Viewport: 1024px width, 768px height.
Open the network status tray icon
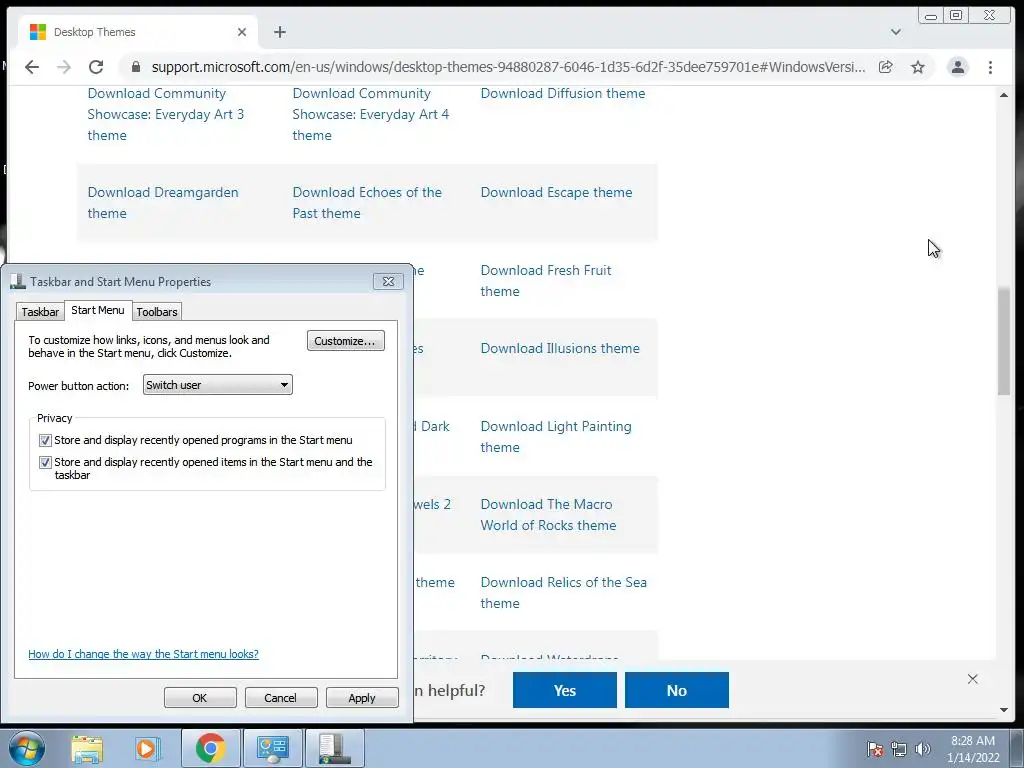[x=899, y=749]
